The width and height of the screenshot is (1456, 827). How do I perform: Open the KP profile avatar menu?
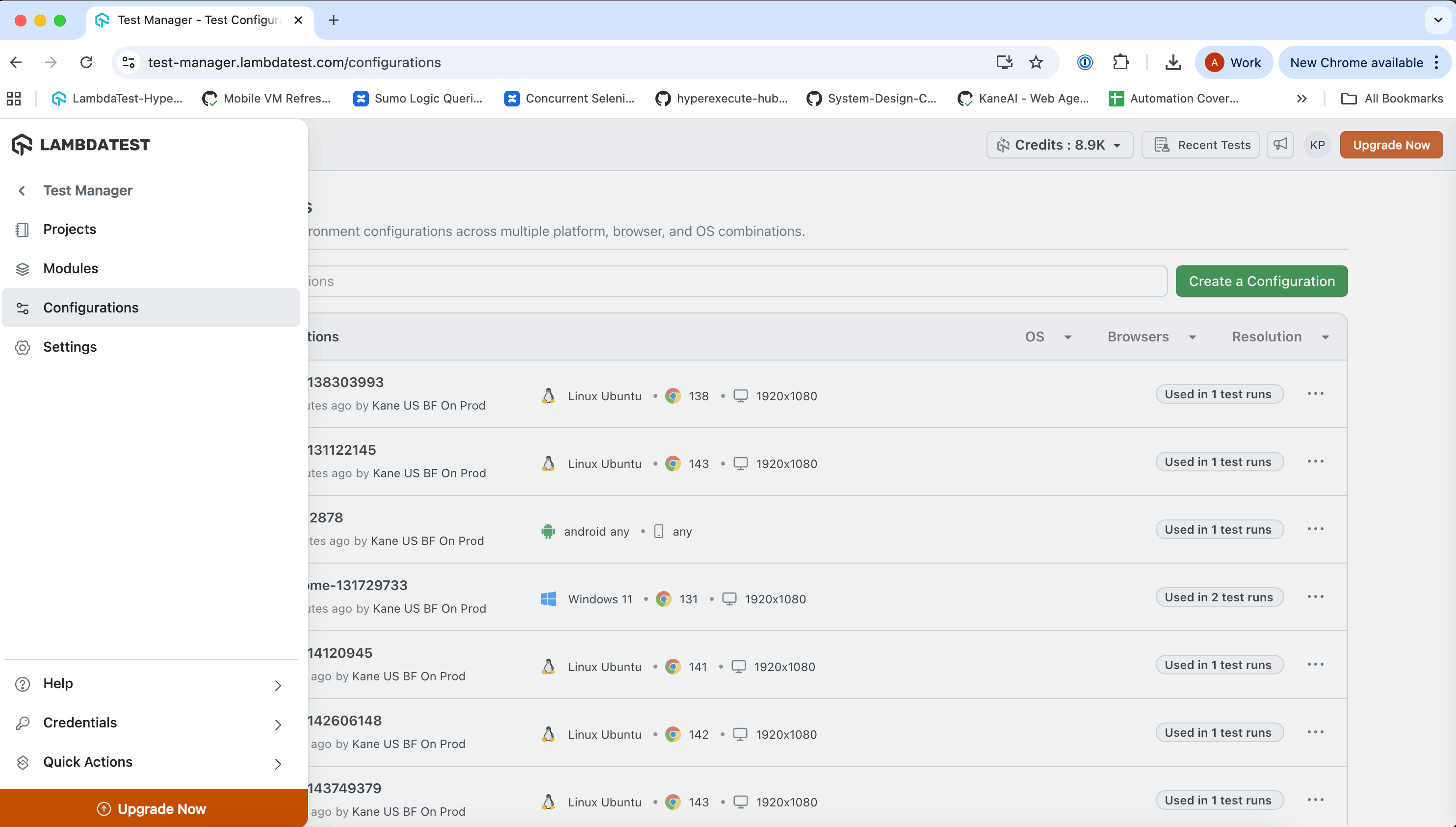click(1317, 144)
